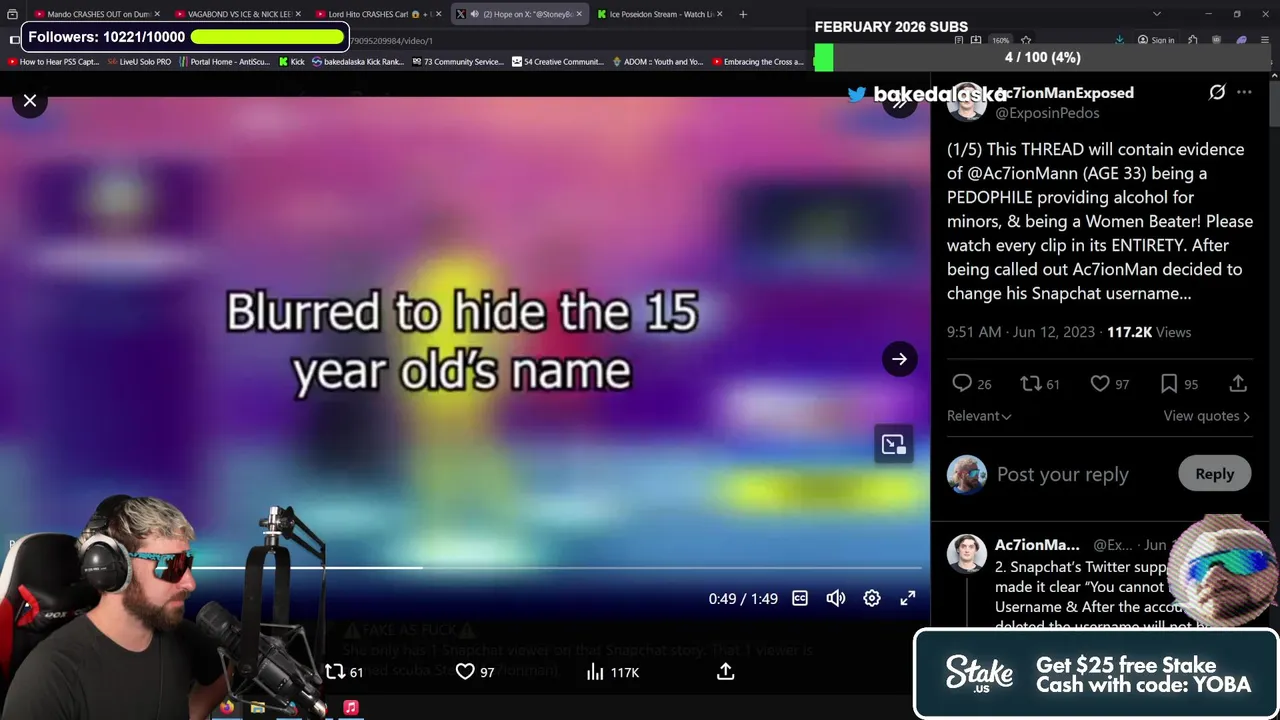This screenshot has width=1280, height=720.
Task: Open Portal Home - AntiScu bookmark
Action: [x=224, y=62]
